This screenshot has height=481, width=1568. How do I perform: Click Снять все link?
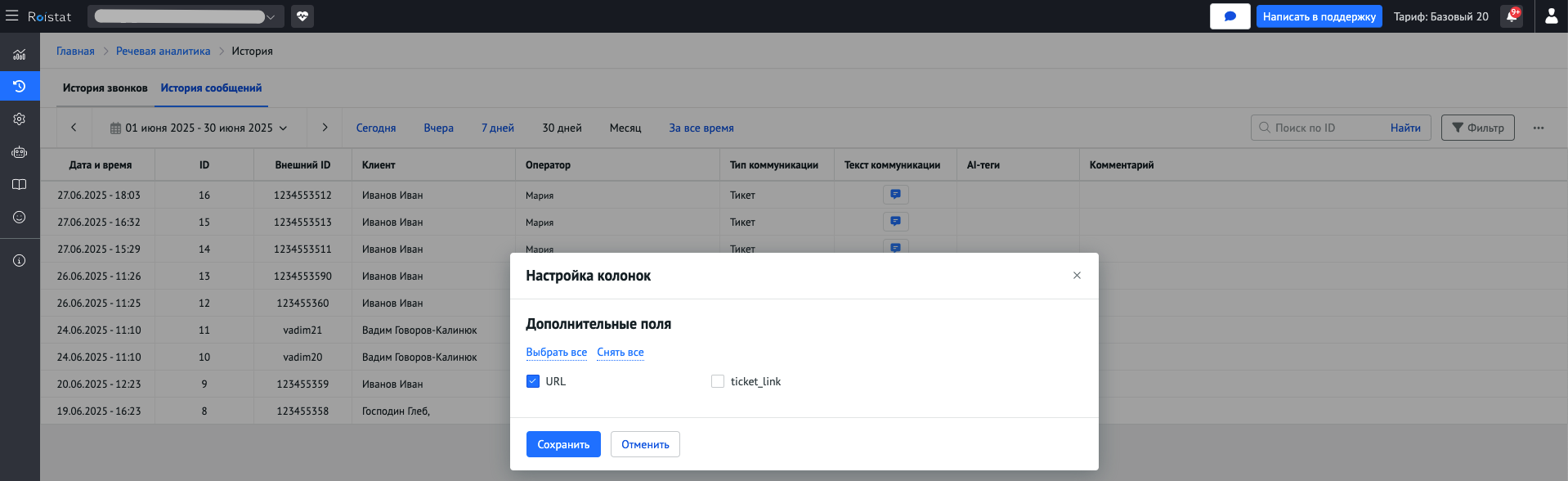pyautogui.click(x=620, y=352)
